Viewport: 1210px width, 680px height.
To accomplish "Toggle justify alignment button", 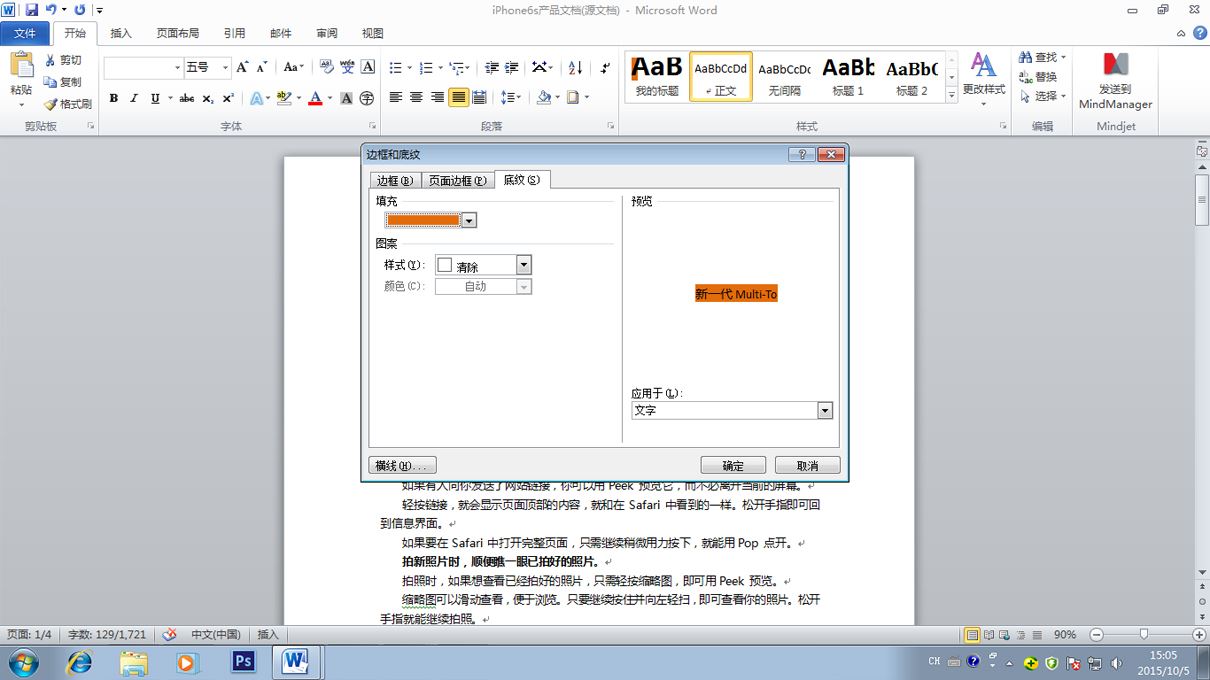I will point(458,98).
